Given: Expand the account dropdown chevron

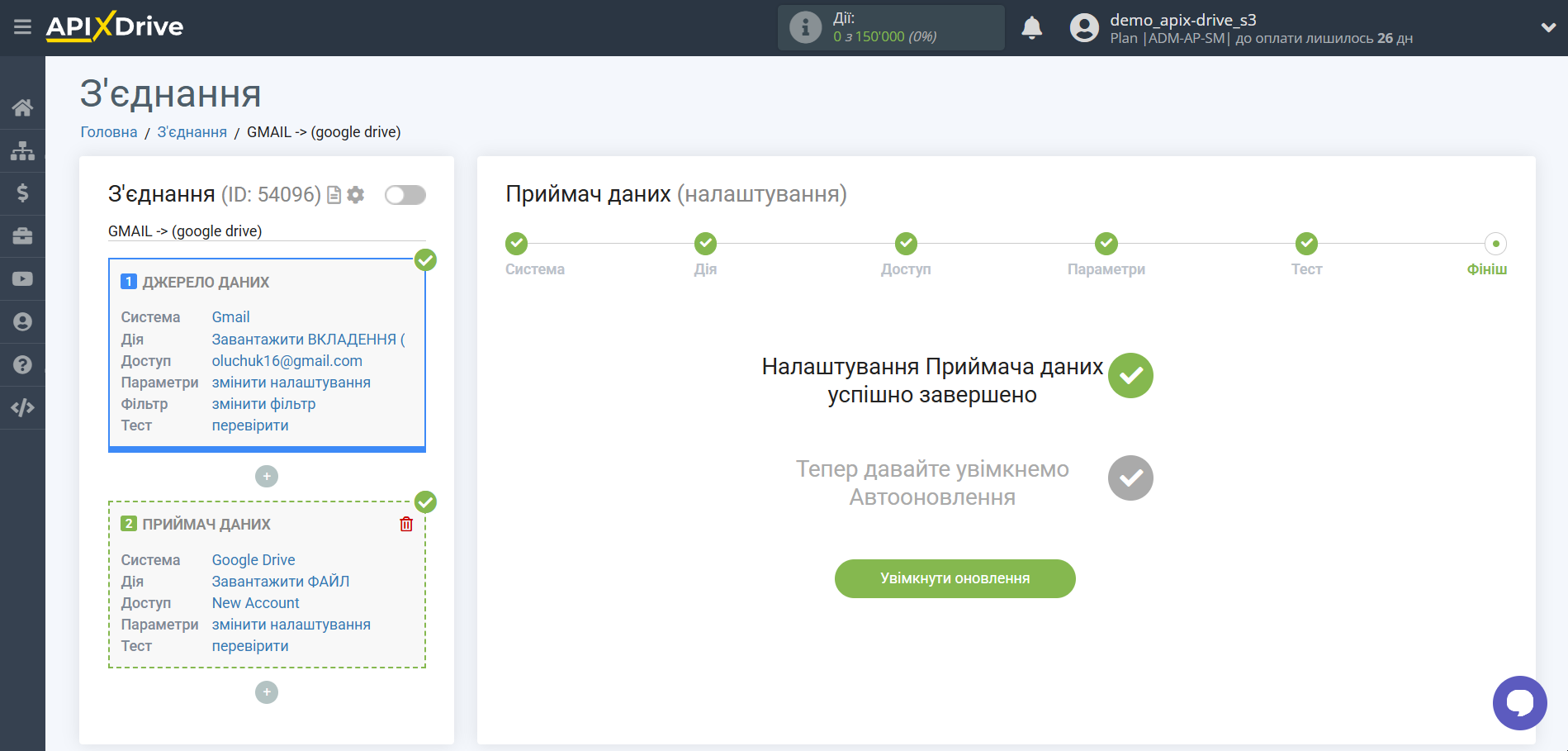Looking at the screenshot, I should tap(1548, 27).
